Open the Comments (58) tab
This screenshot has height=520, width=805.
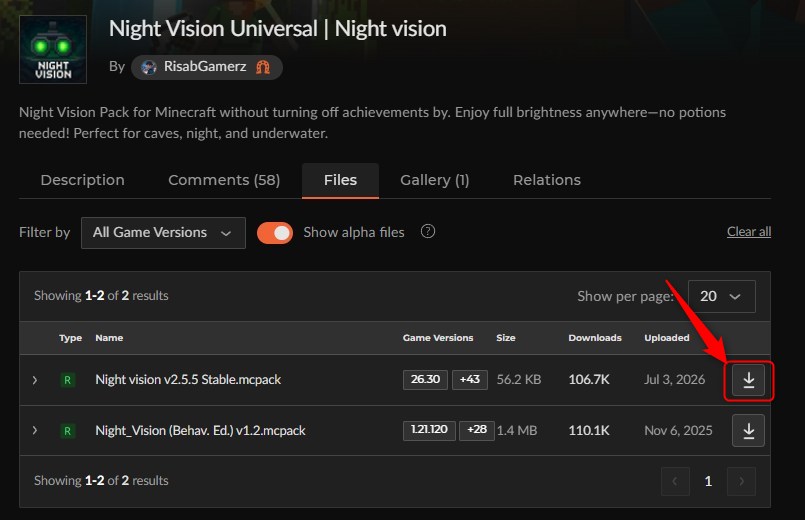coord(224,180)
